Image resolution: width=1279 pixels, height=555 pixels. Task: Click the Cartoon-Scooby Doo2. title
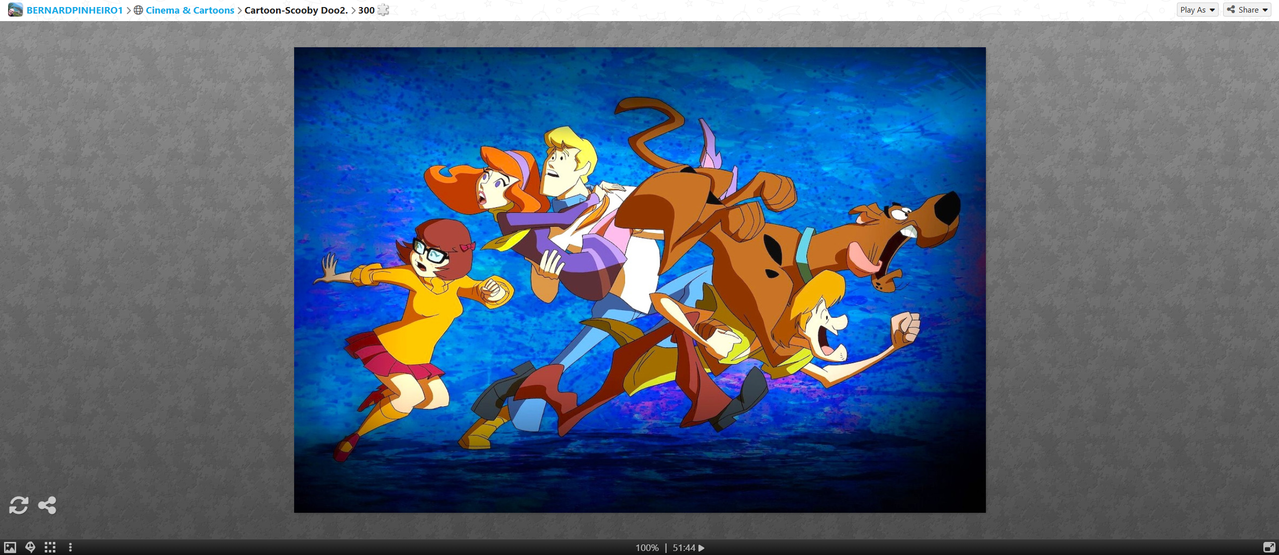coord(296,10)
